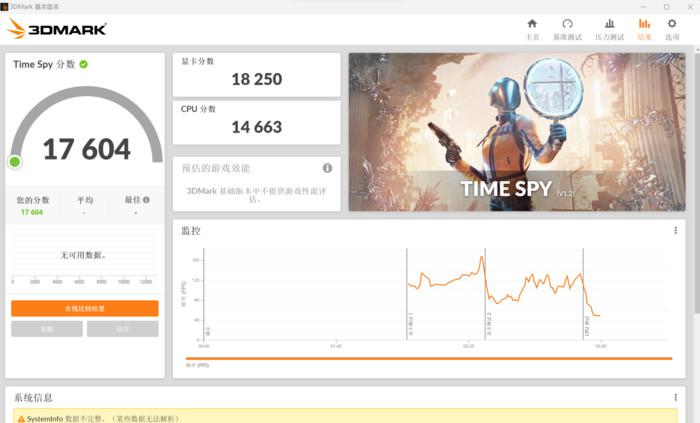Click the graphics score value 18 250
The width and height of the screenshot is (700, 423).
[257, 79]
